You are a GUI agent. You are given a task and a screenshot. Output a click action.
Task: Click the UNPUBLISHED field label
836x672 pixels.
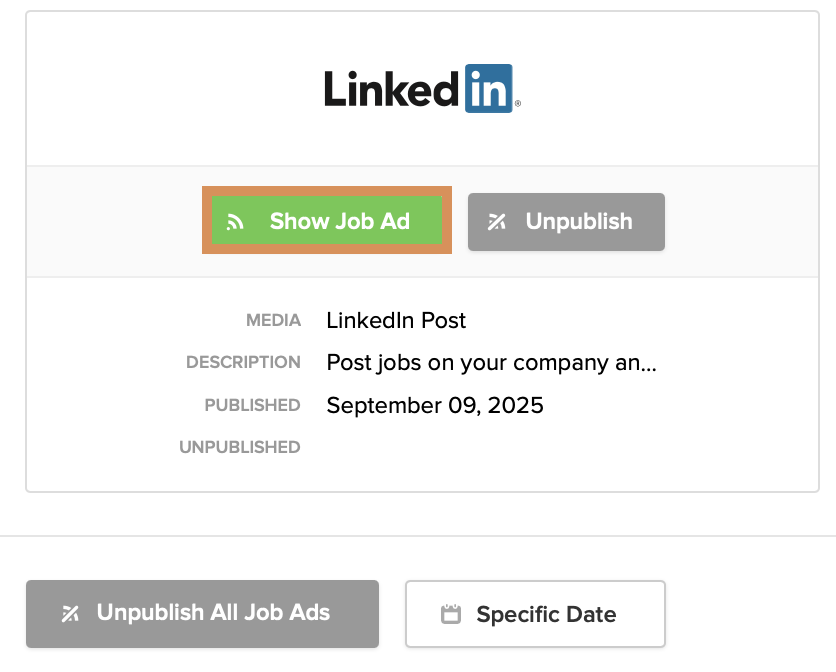(x=240, y=447)
